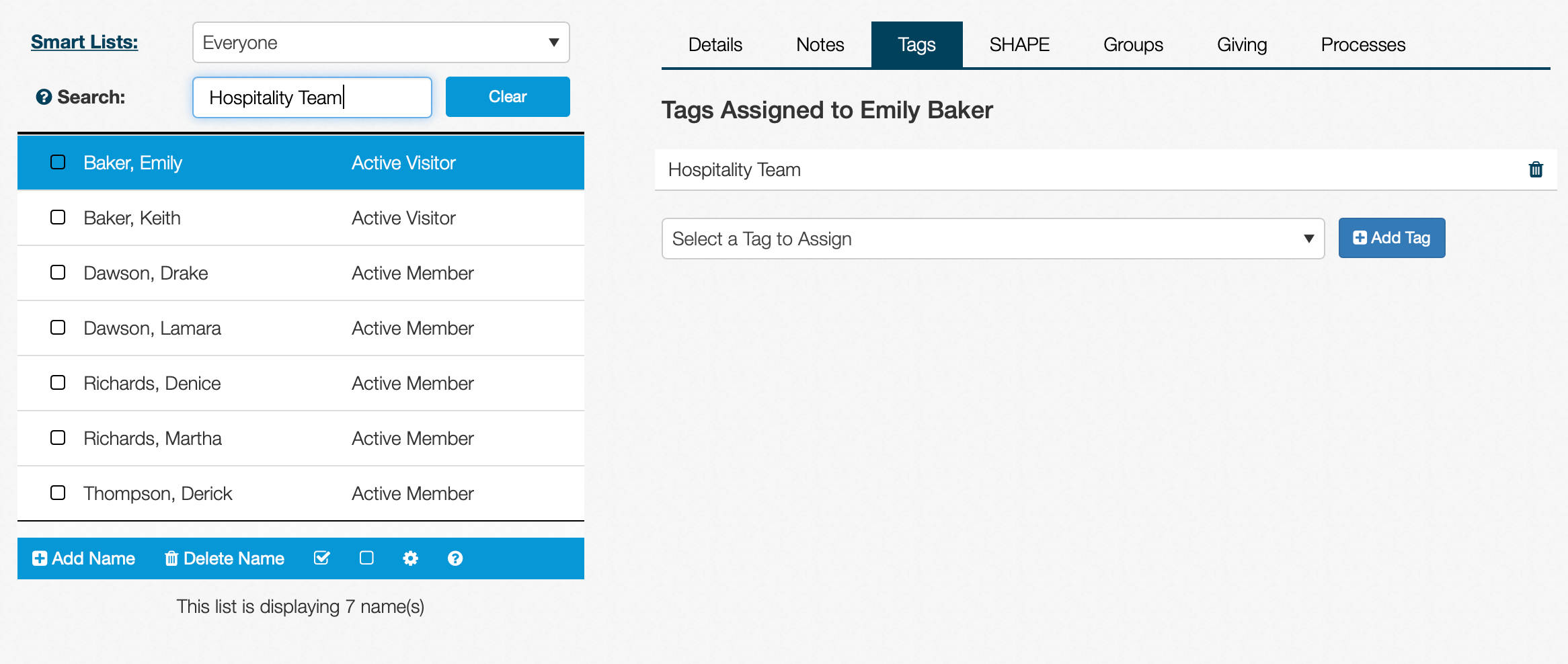Click the Add Tag button
The image size is (1568, 664).
tap(1391, 238)
